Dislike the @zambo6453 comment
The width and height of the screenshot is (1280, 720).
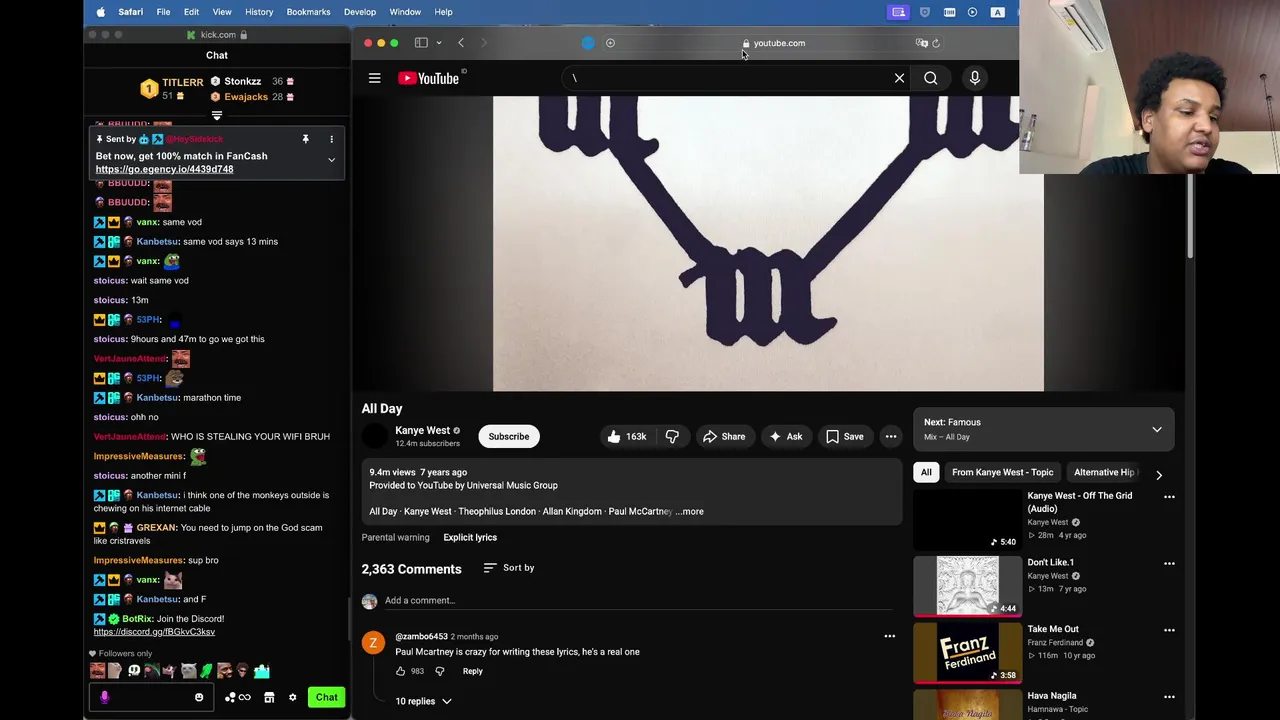click(x=440, y=671)
